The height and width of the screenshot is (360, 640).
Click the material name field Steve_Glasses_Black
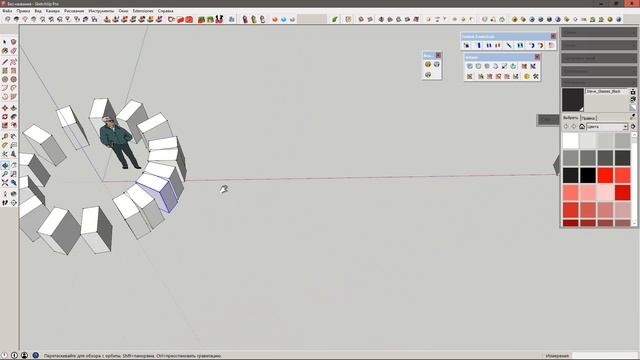click(x=607, y=92)
